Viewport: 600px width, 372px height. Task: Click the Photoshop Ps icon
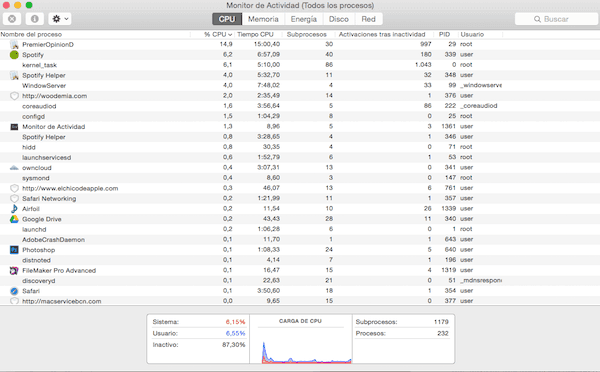coord(14,250)
